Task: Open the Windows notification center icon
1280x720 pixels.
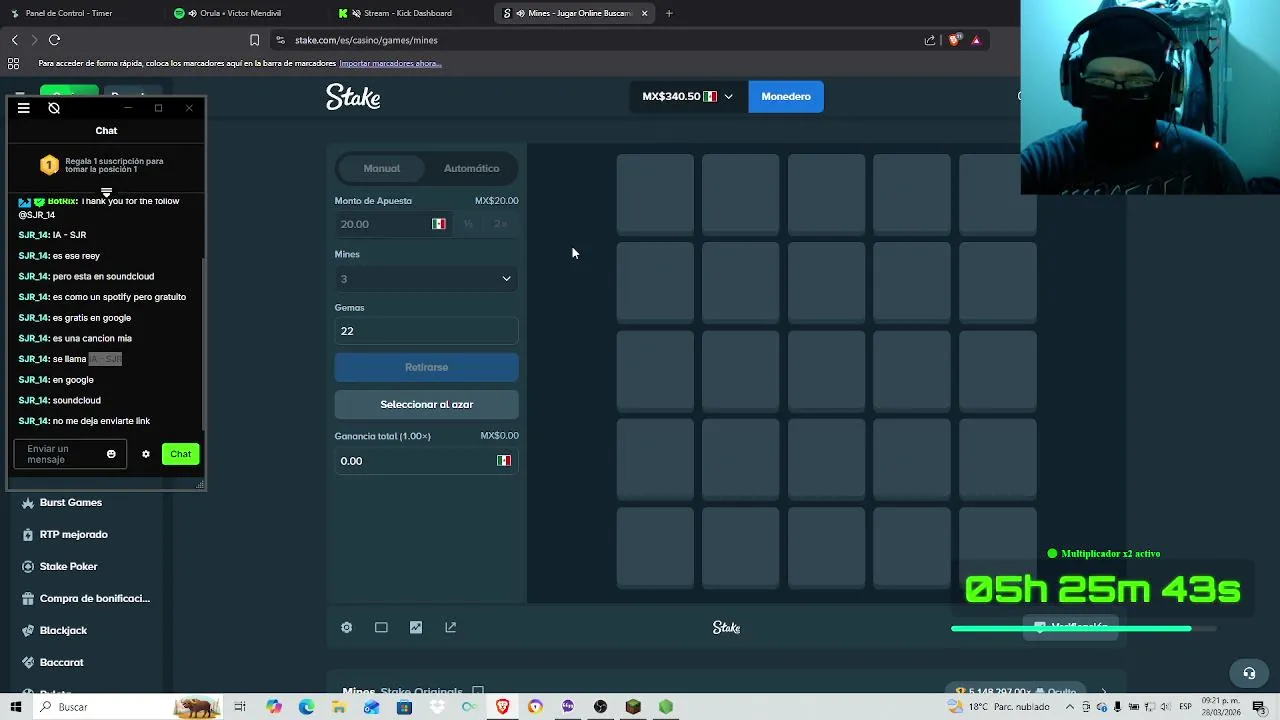Action: [x=1259, y=707]
